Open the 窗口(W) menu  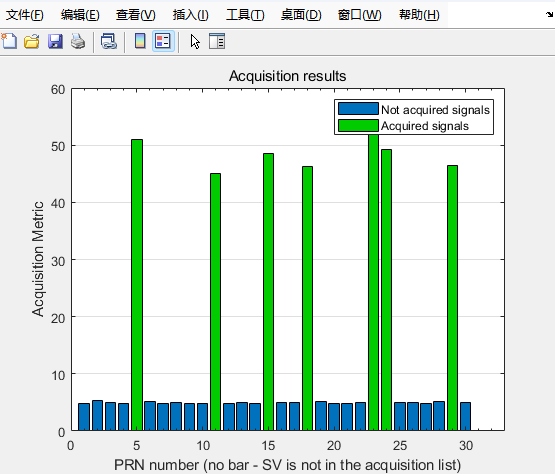(359, 15)
